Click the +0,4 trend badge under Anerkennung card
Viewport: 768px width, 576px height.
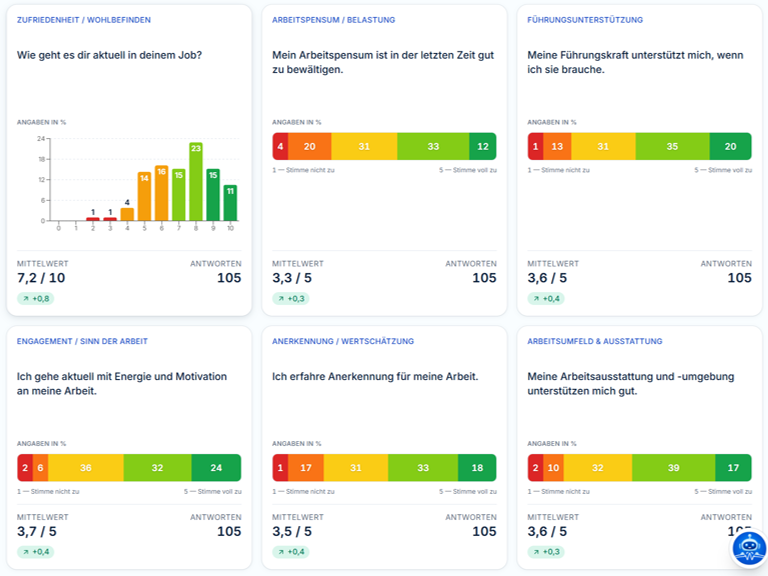[291, 552]
